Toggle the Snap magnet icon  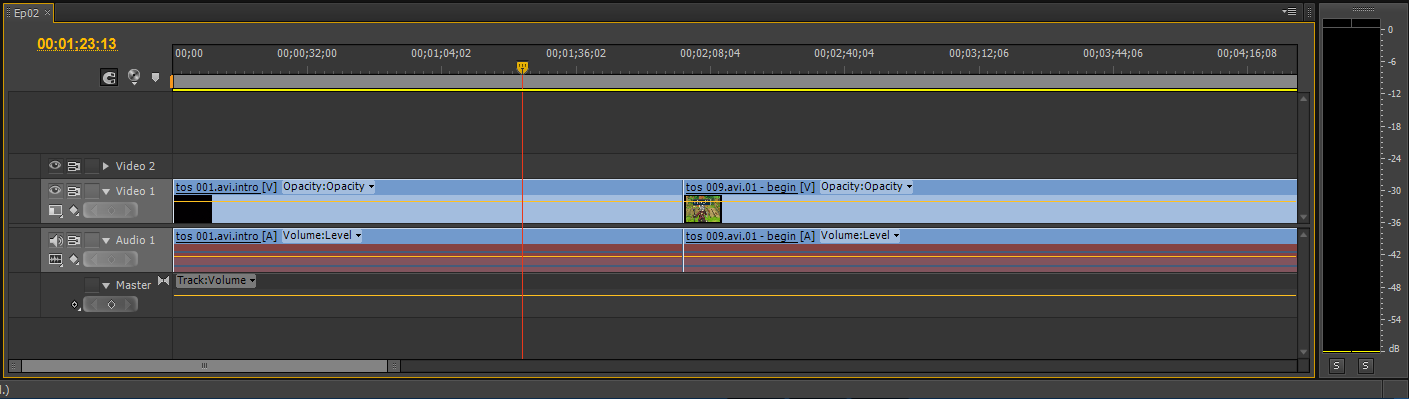109,77
